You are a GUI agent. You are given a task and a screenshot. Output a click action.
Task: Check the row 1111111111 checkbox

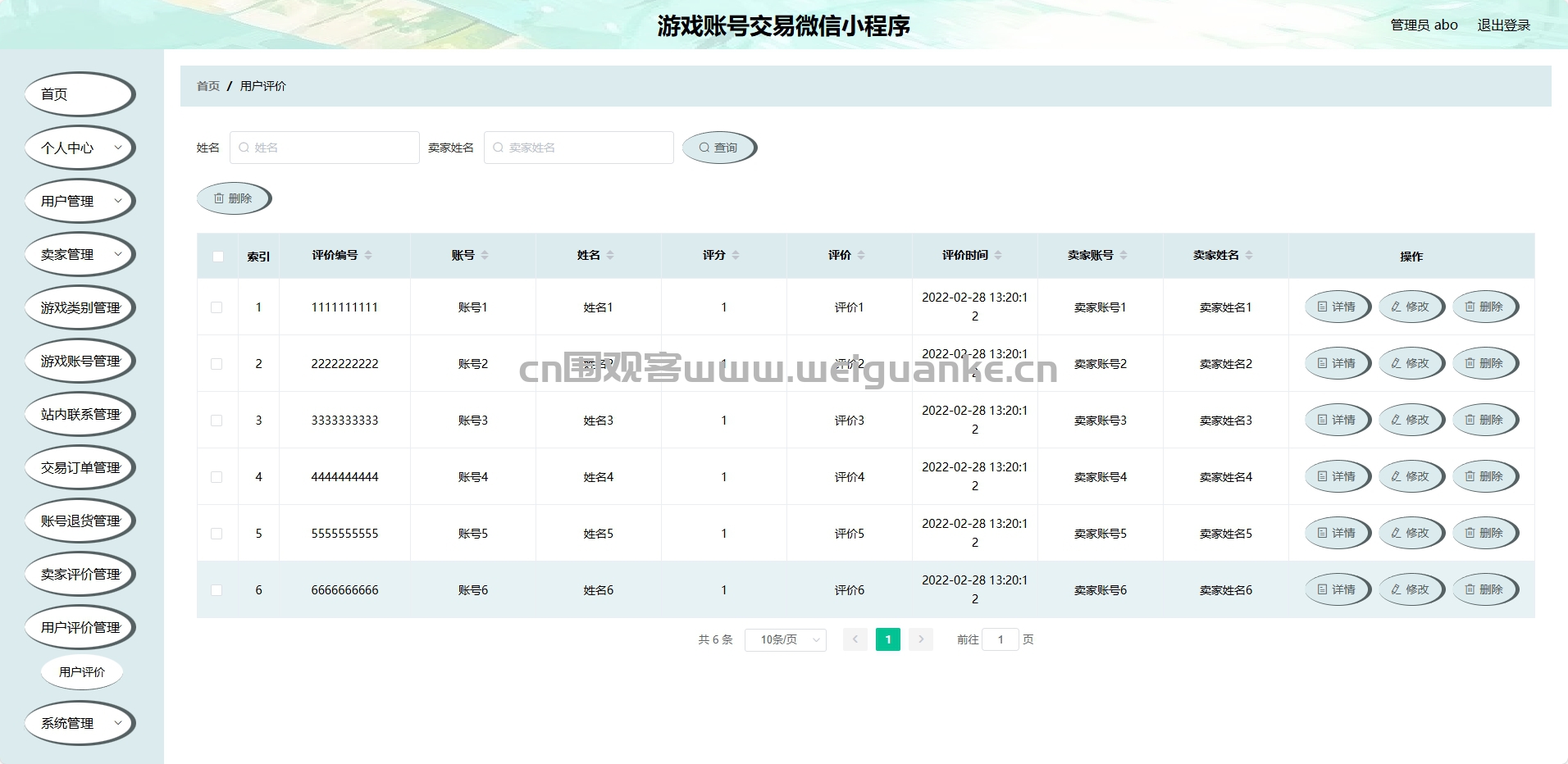coord(217,307)
